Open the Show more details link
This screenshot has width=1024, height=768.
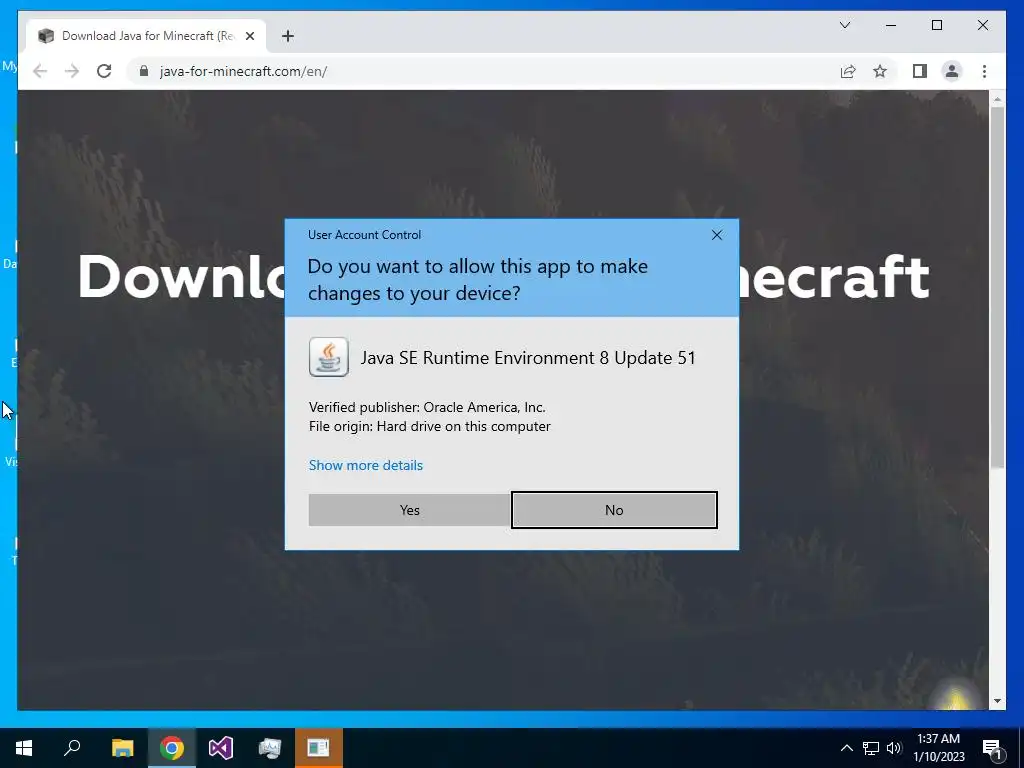(x=366, y=465)
